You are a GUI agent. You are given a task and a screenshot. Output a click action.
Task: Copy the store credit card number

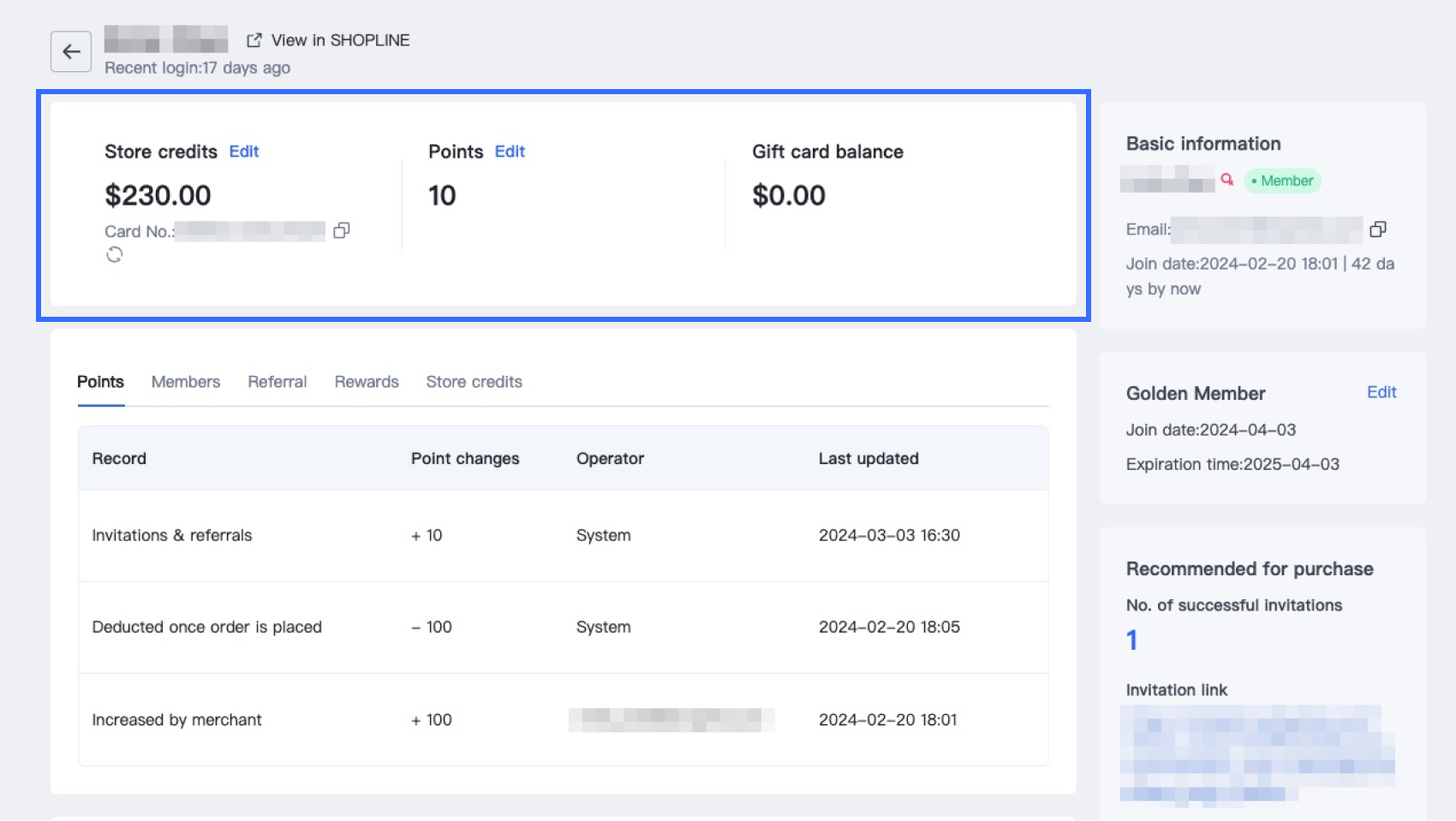click(x=342, y=230)
